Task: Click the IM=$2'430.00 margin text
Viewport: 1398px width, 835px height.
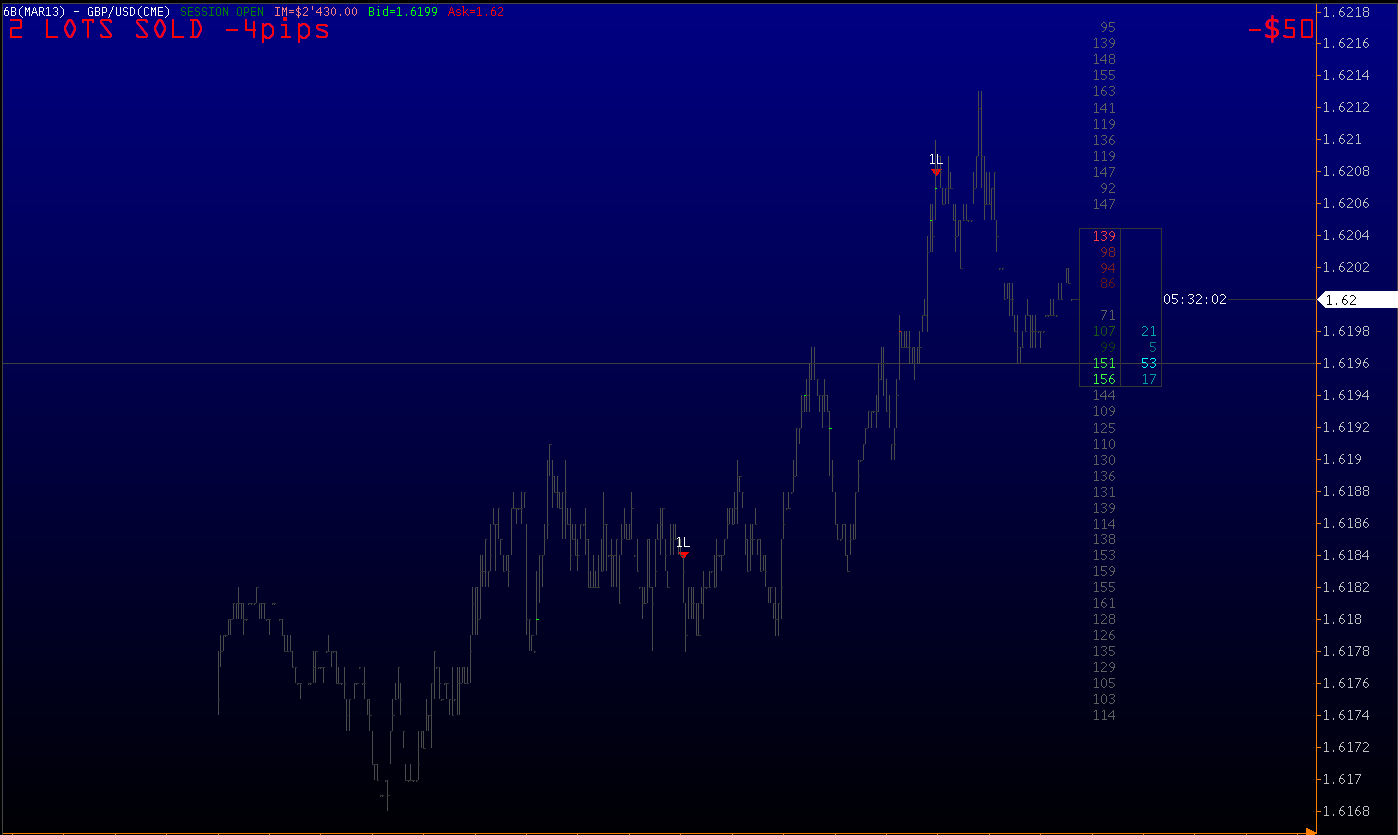Action: 316,12
